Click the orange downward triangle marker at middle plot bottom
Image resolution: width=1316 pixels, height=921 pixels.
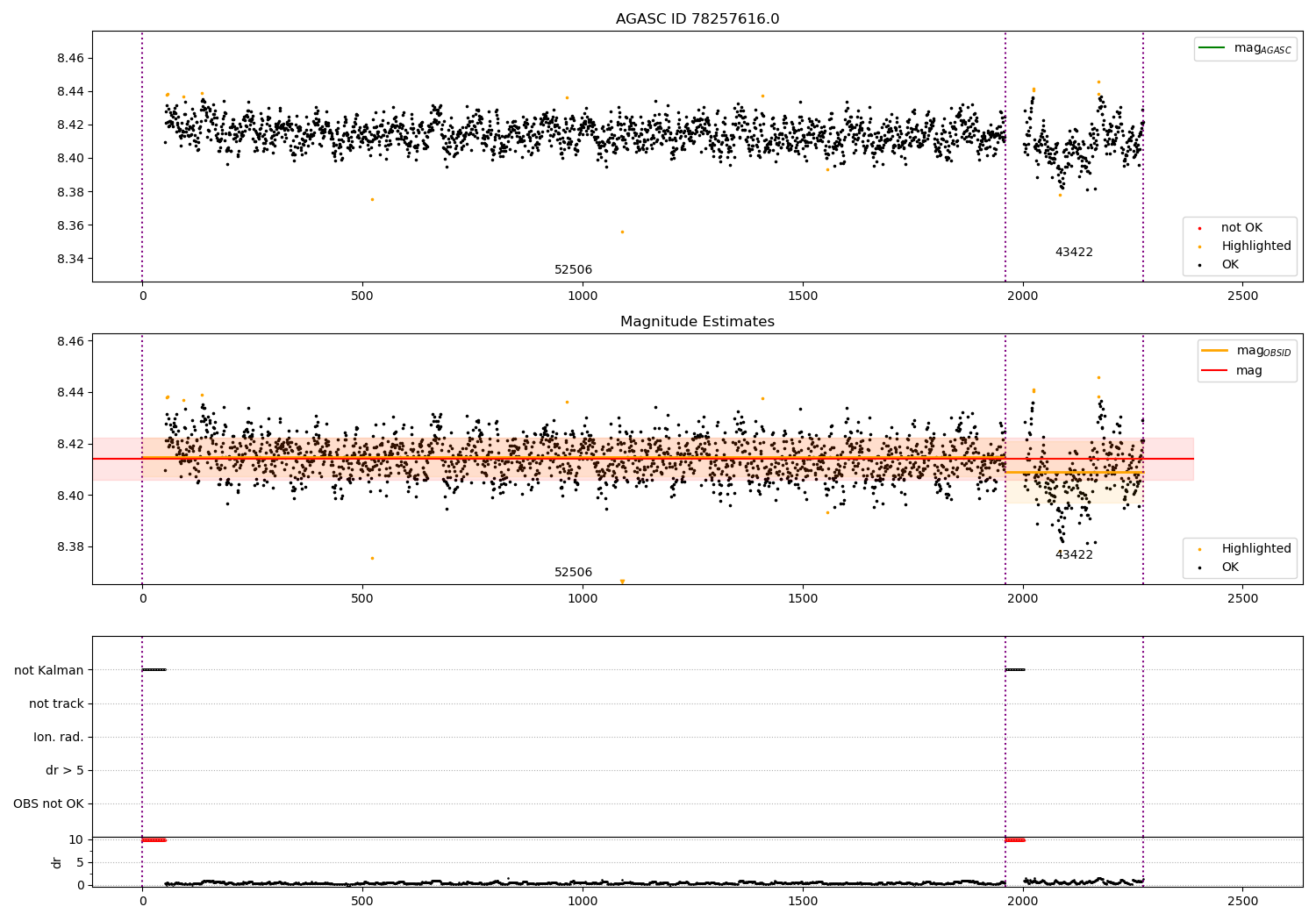[622, 582]
